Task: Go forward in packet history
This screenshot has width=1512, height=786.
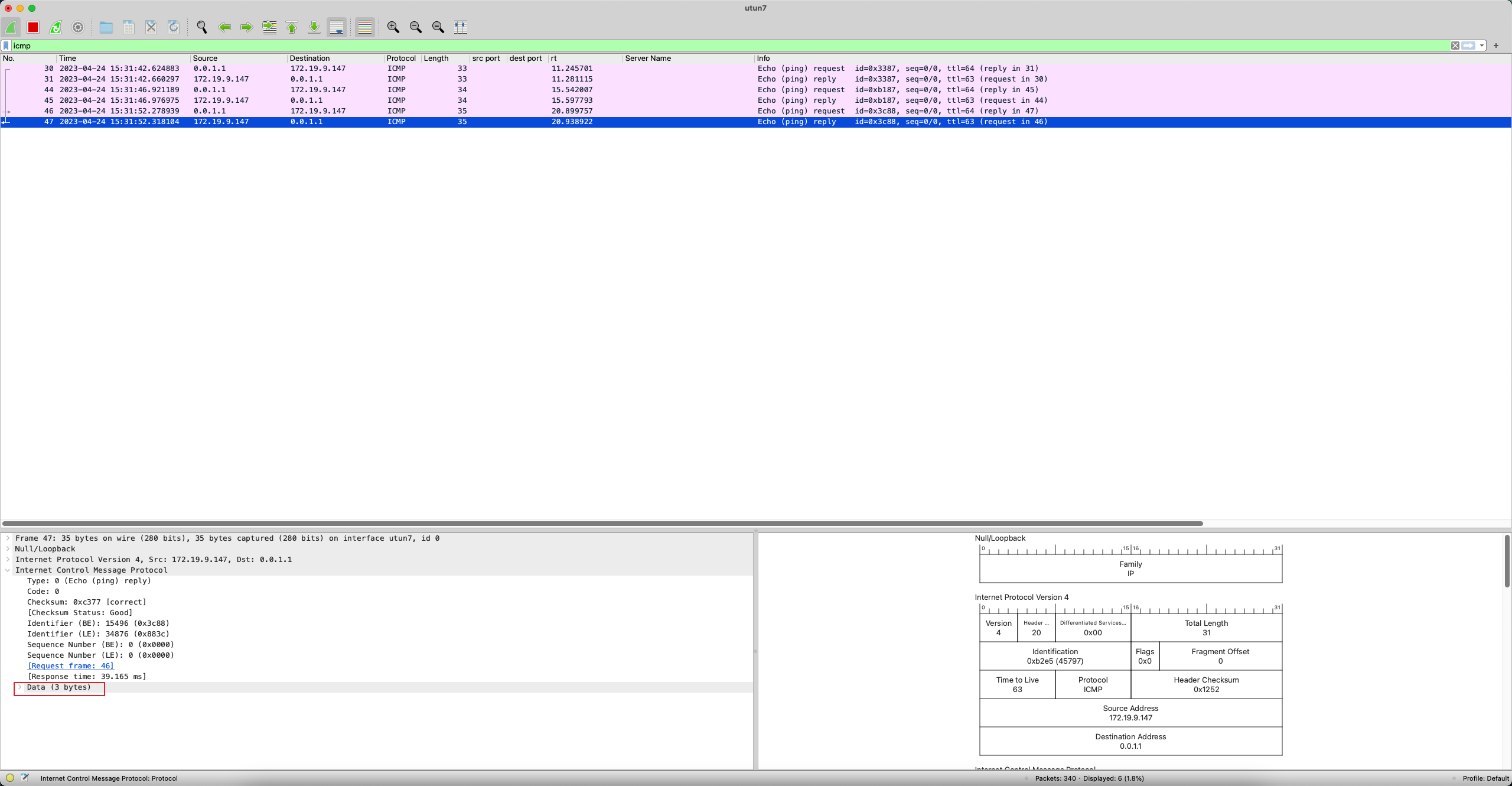Action: click(247, 27)
